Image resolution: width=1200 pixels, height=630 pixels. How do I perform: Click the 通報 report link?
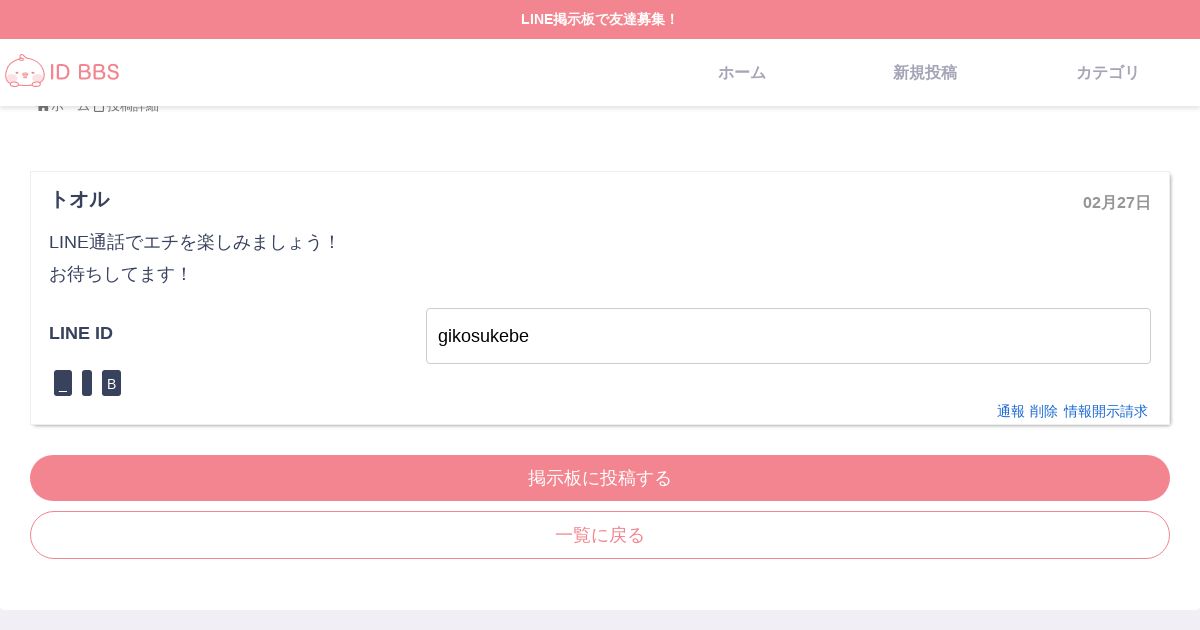(1011, 411)
